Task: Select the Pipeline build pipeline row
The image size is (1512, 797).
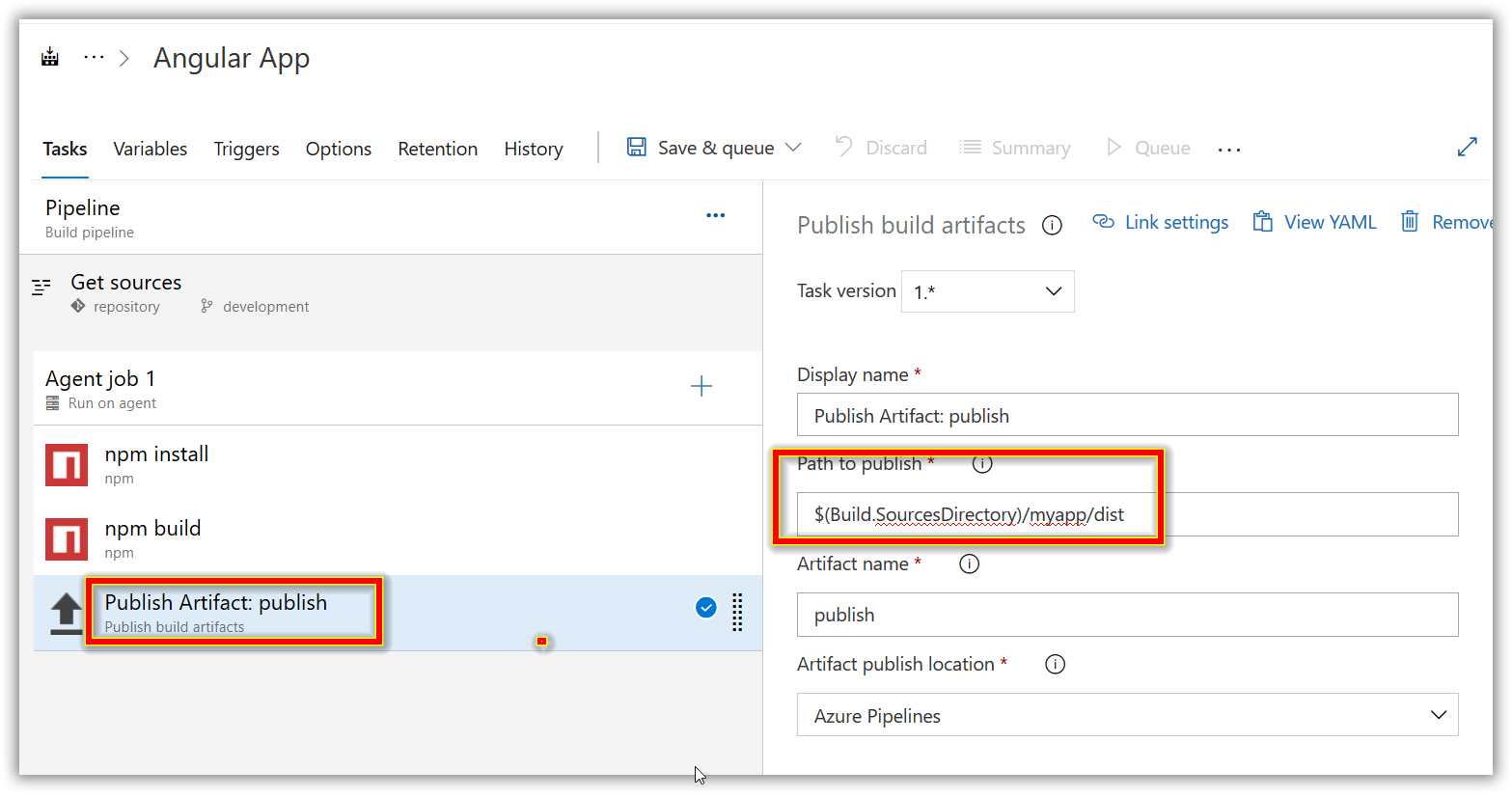Action: [391, 218]
